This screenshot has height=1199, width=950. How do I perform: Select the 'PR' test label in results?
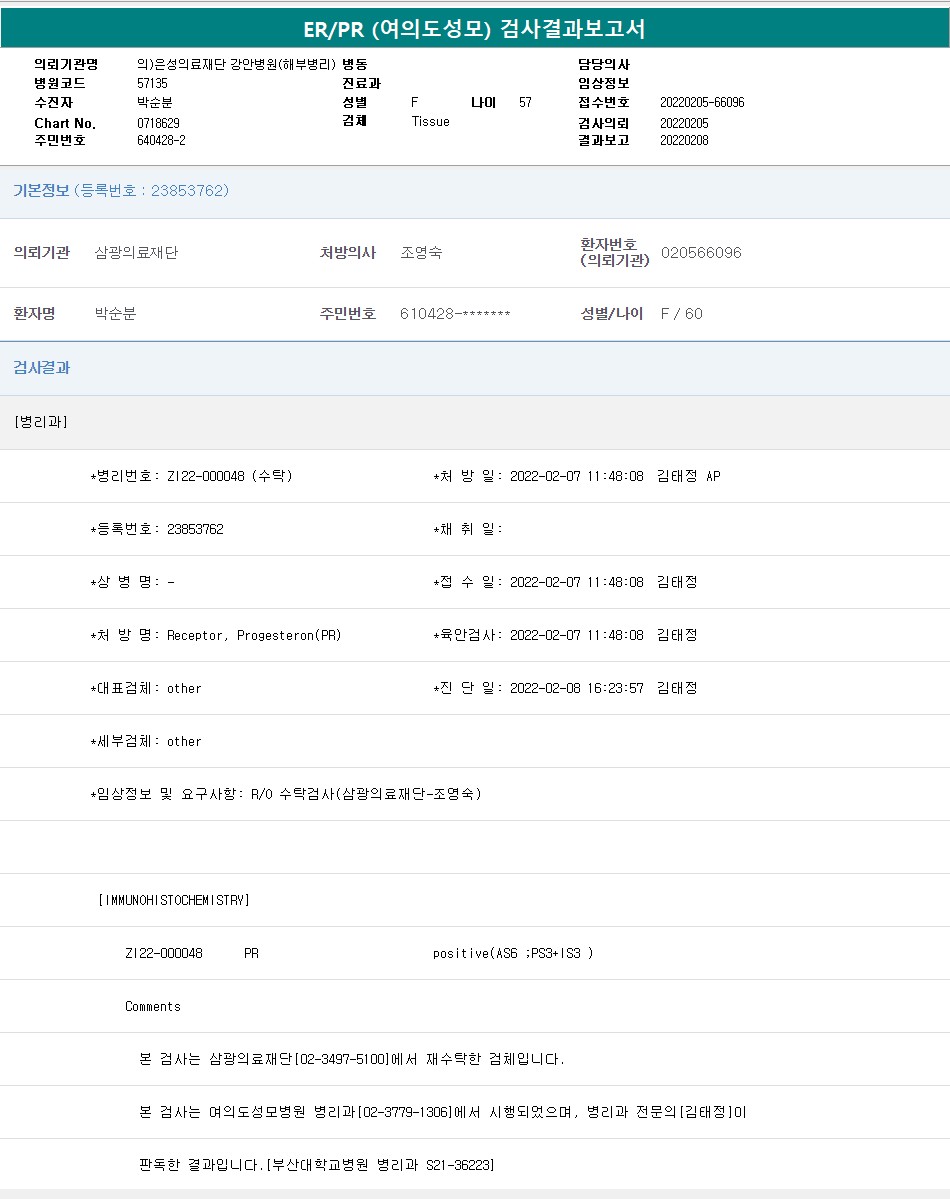[251, 954]
